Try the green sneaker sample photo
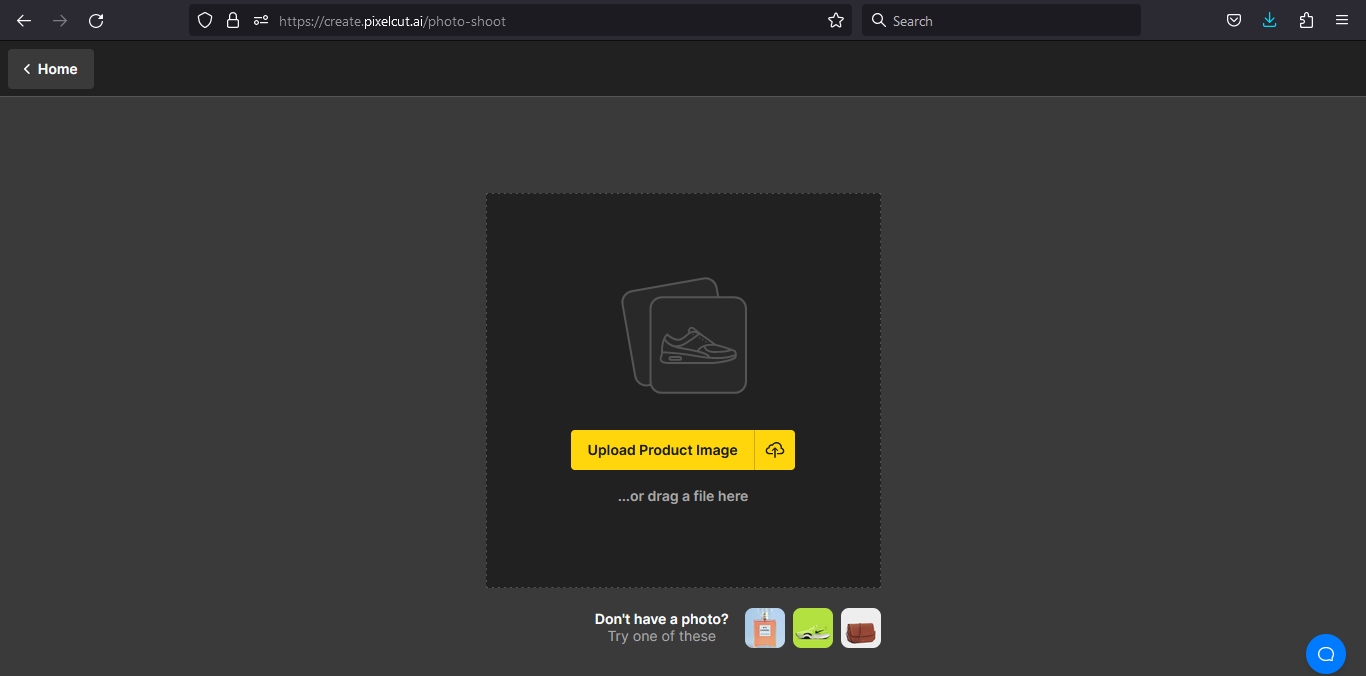 [812, 628]
